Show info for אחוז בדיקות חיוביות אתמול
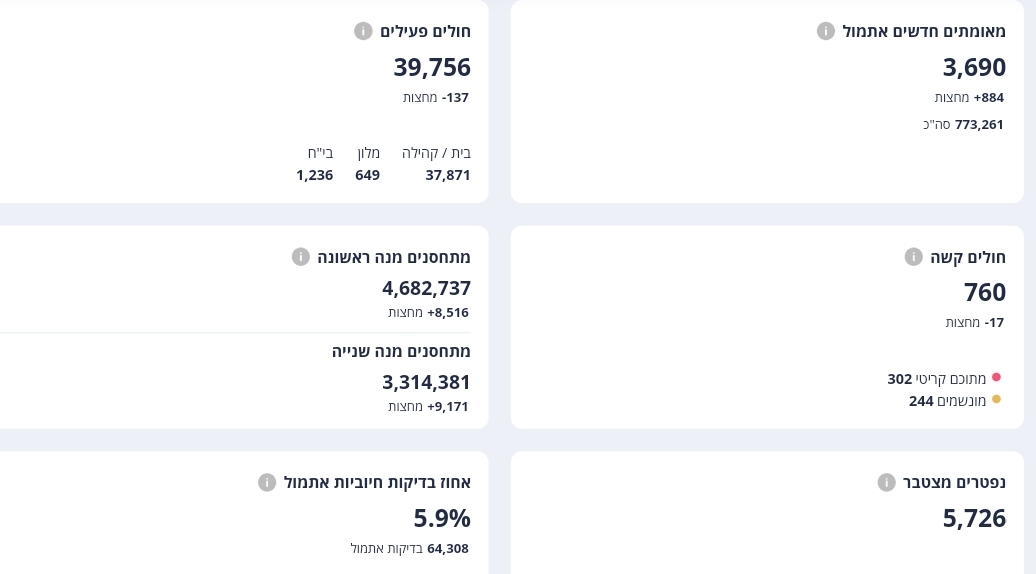The image size is (1036, 574). pyautogui.click(x=267, y=483)
